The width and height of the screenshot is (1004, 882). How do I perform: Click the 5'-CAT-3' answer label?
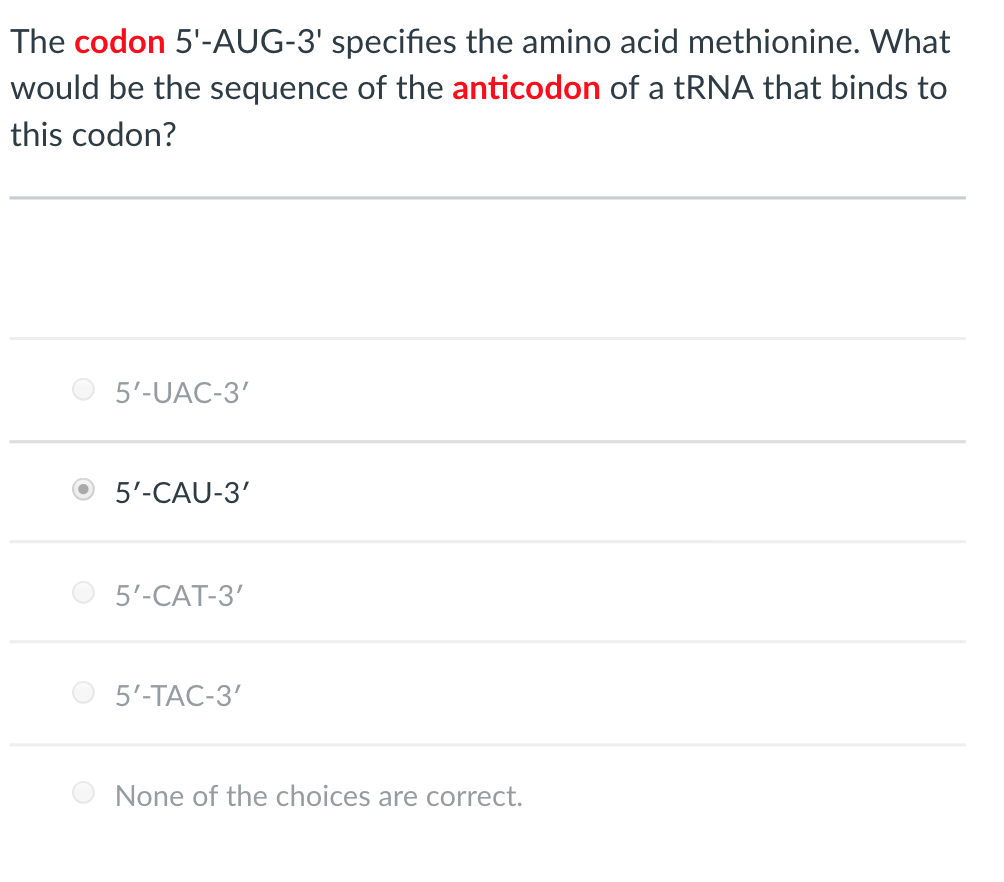[179, 595]
